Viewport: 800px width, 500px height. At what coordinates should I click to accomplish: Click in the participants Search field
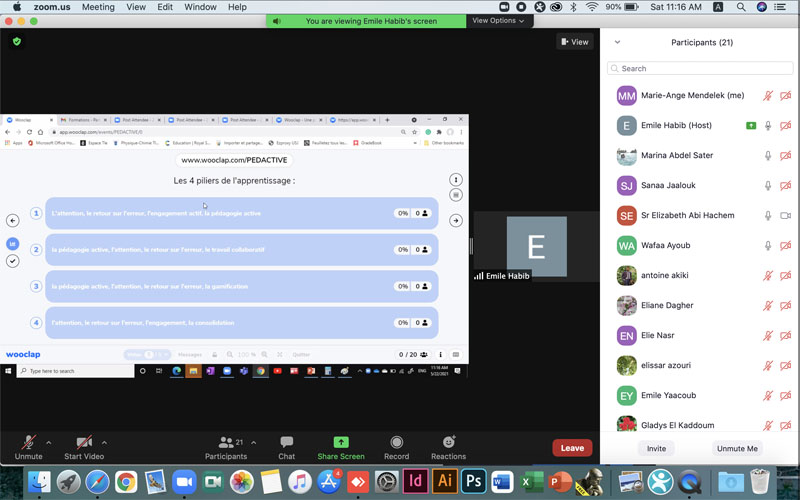(700, 68)
